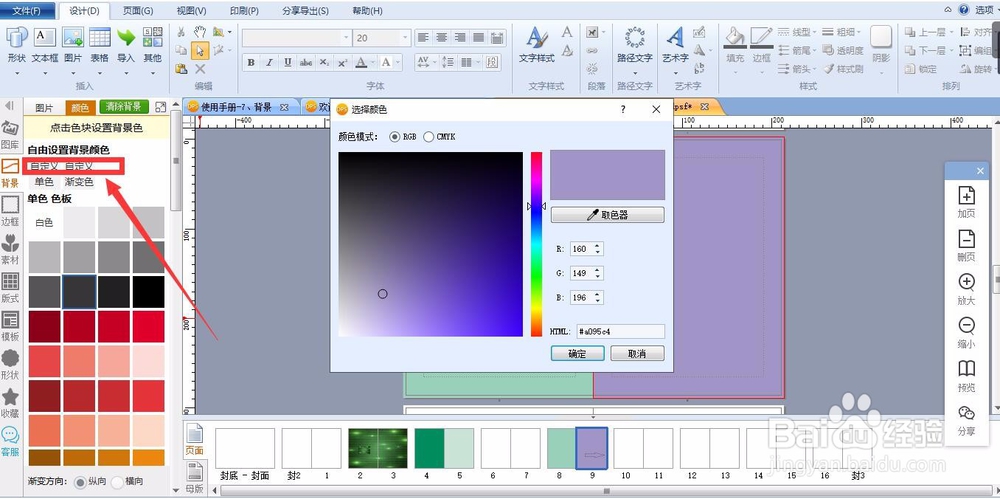Increase the R value stepper
1000x499 pixels.
coord(598,246)
